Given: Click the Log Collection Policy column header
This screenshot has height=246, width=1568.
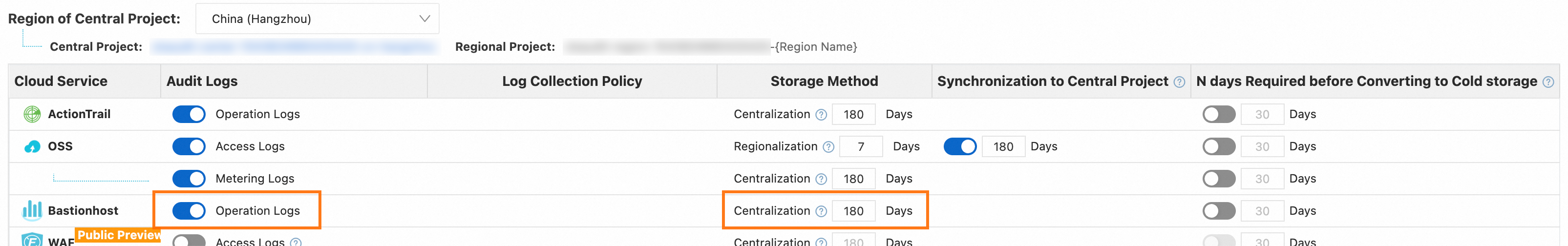Looking at the screenshot, I should click(x=572, y=82).
